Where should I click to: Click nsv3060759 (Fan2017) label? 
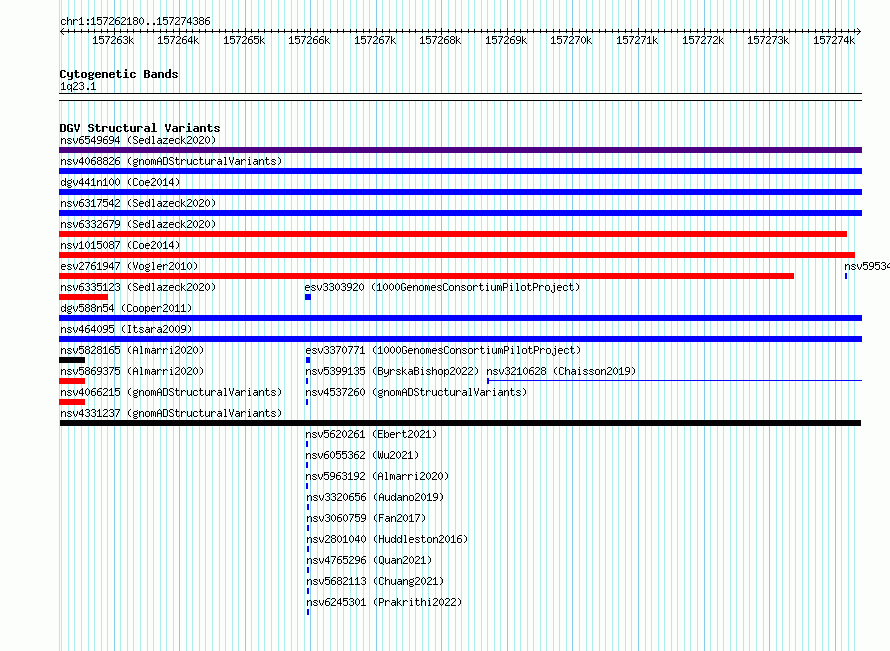366,518
